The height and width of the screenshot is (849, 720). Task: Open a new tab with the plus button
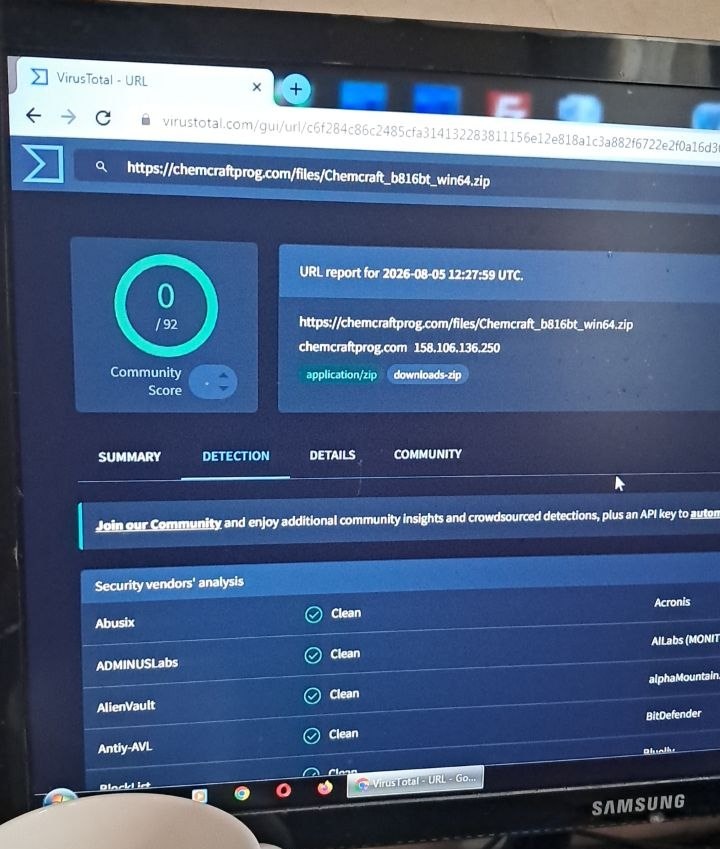click(x=296, y=89)
